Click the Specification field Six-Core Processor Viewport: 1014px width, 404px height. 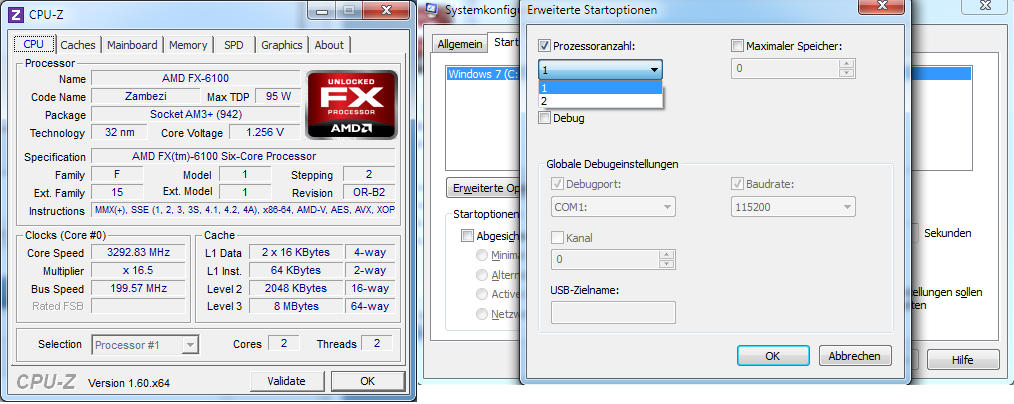tap(243, 156)
